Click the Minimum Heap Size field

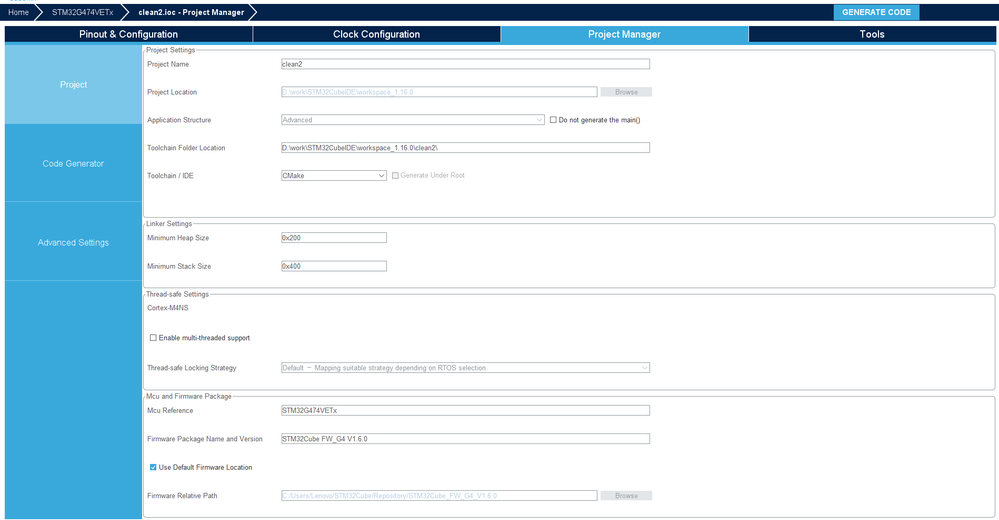pos(334,238)
